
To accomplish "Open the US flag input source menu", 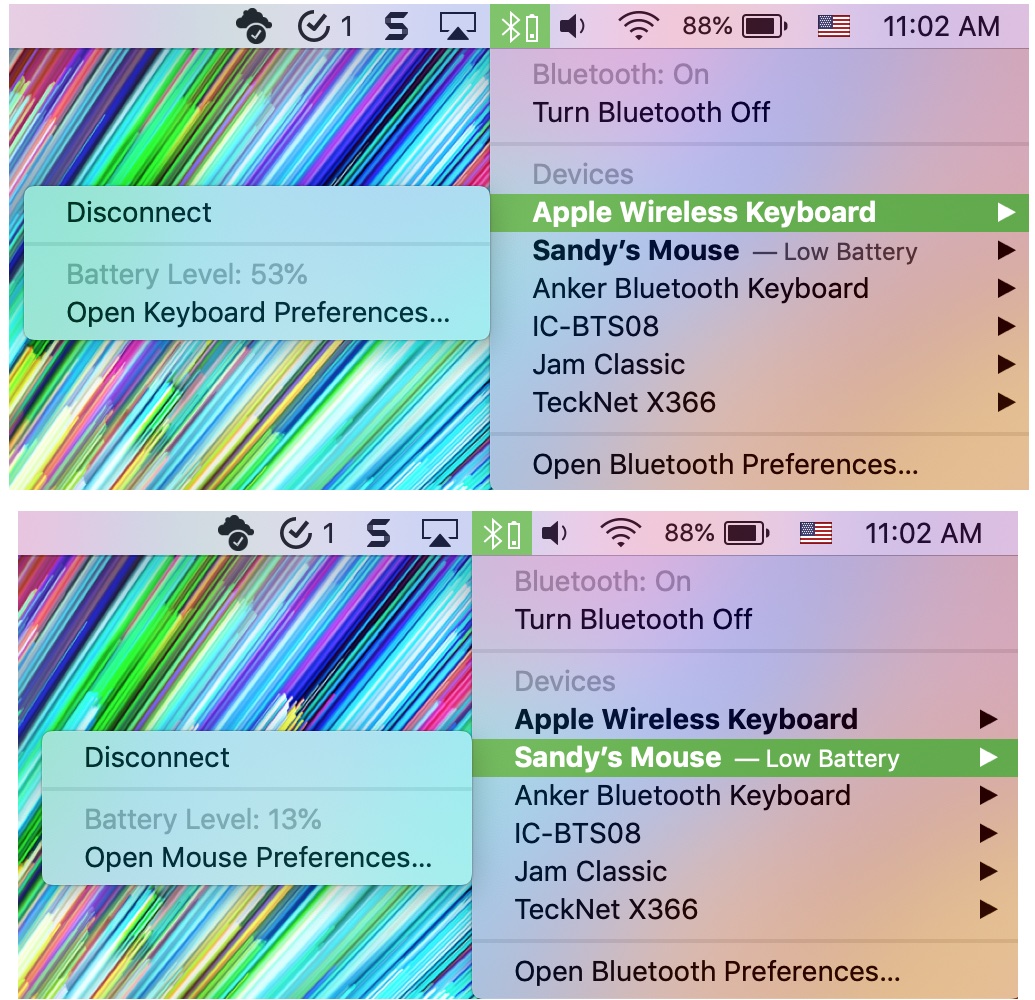I will (x=832, y=25).
